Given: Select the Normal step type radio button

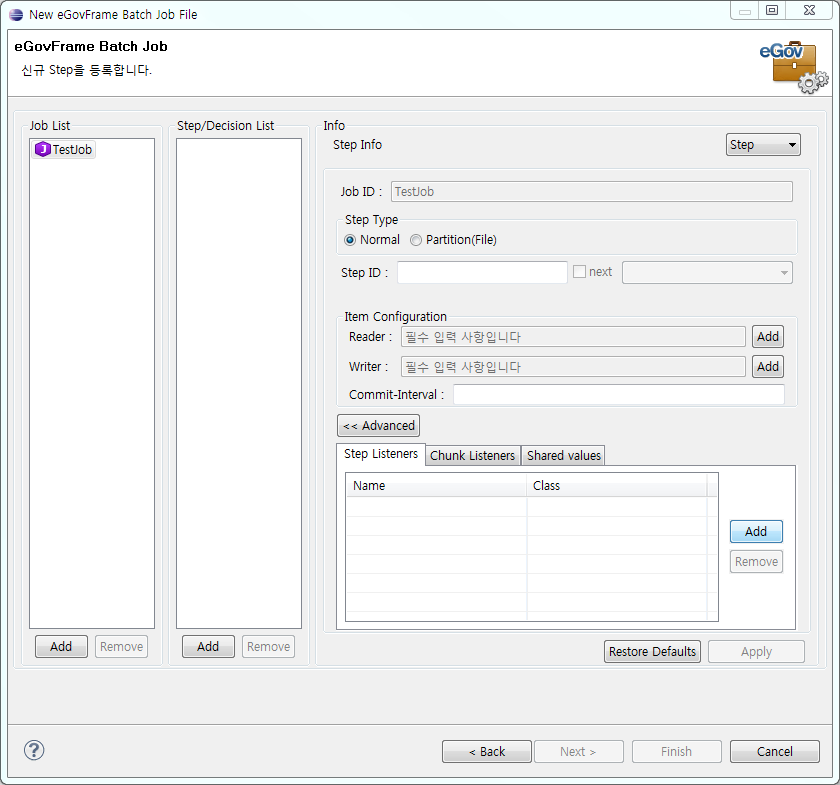Looking at the screenshot, I should pos(350,240).
